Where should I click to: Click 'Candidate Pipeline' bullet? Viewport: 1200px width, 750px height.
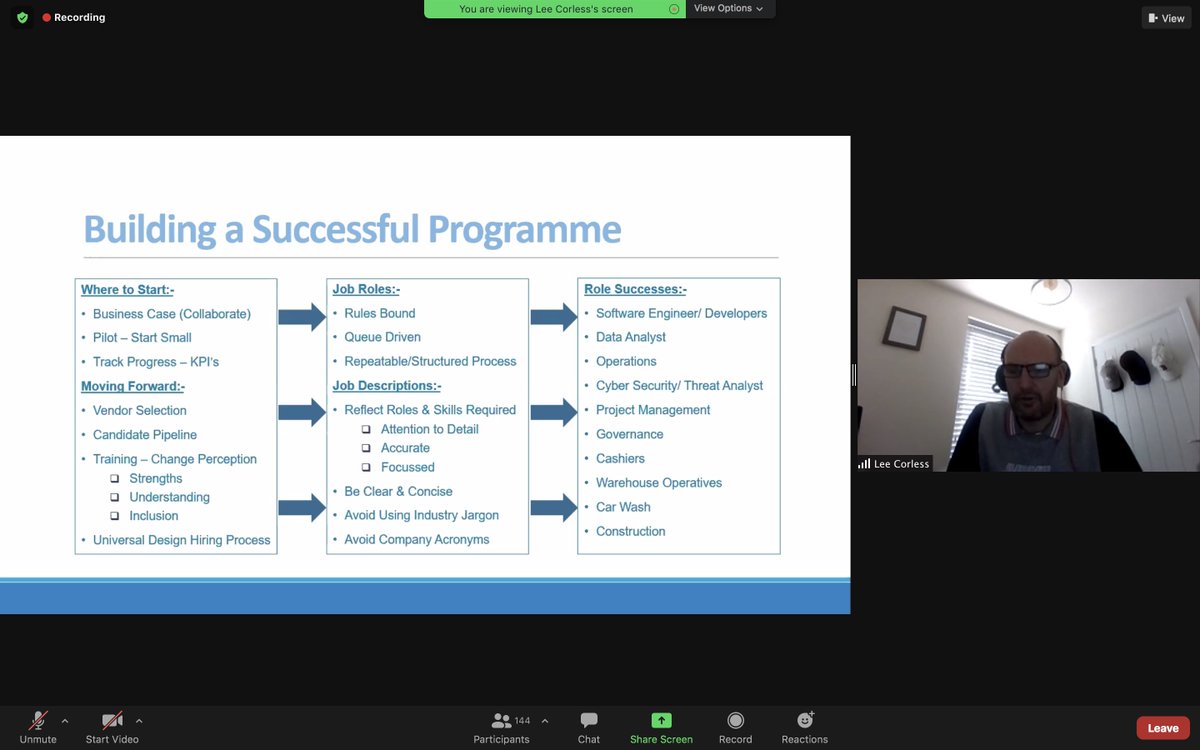(x=145, y=435)
